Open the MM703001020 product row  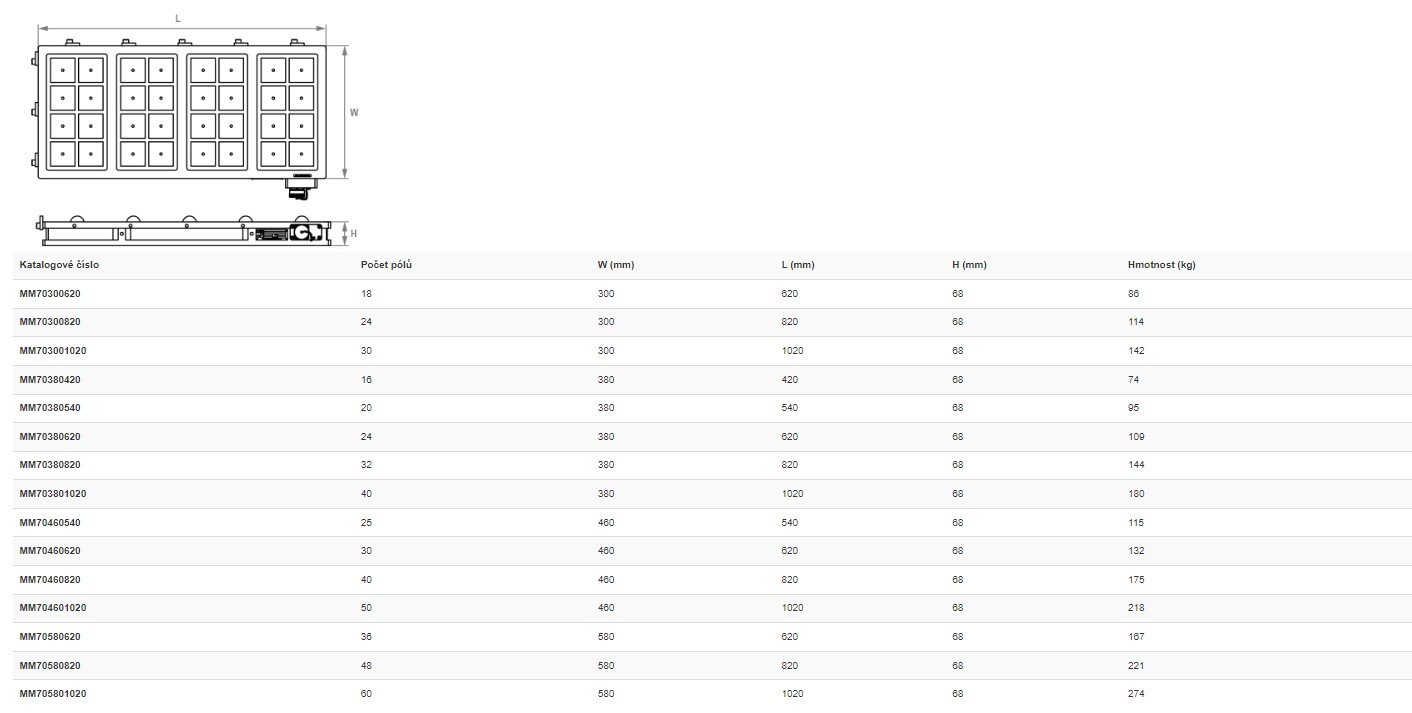pyautogui.click(x=52, y=351)
